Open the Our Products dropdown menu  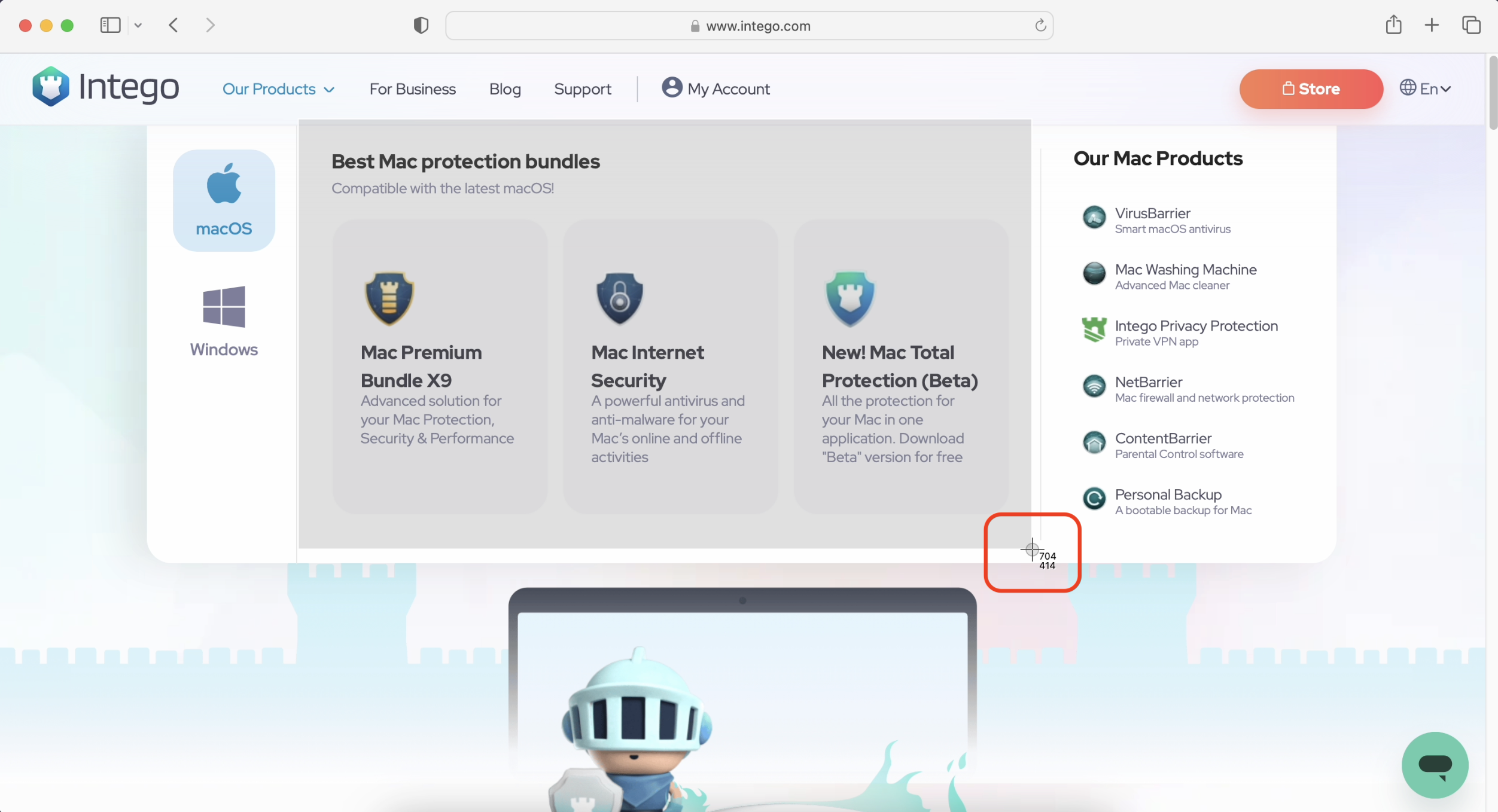pyautogui.click(x=278, y=89)
